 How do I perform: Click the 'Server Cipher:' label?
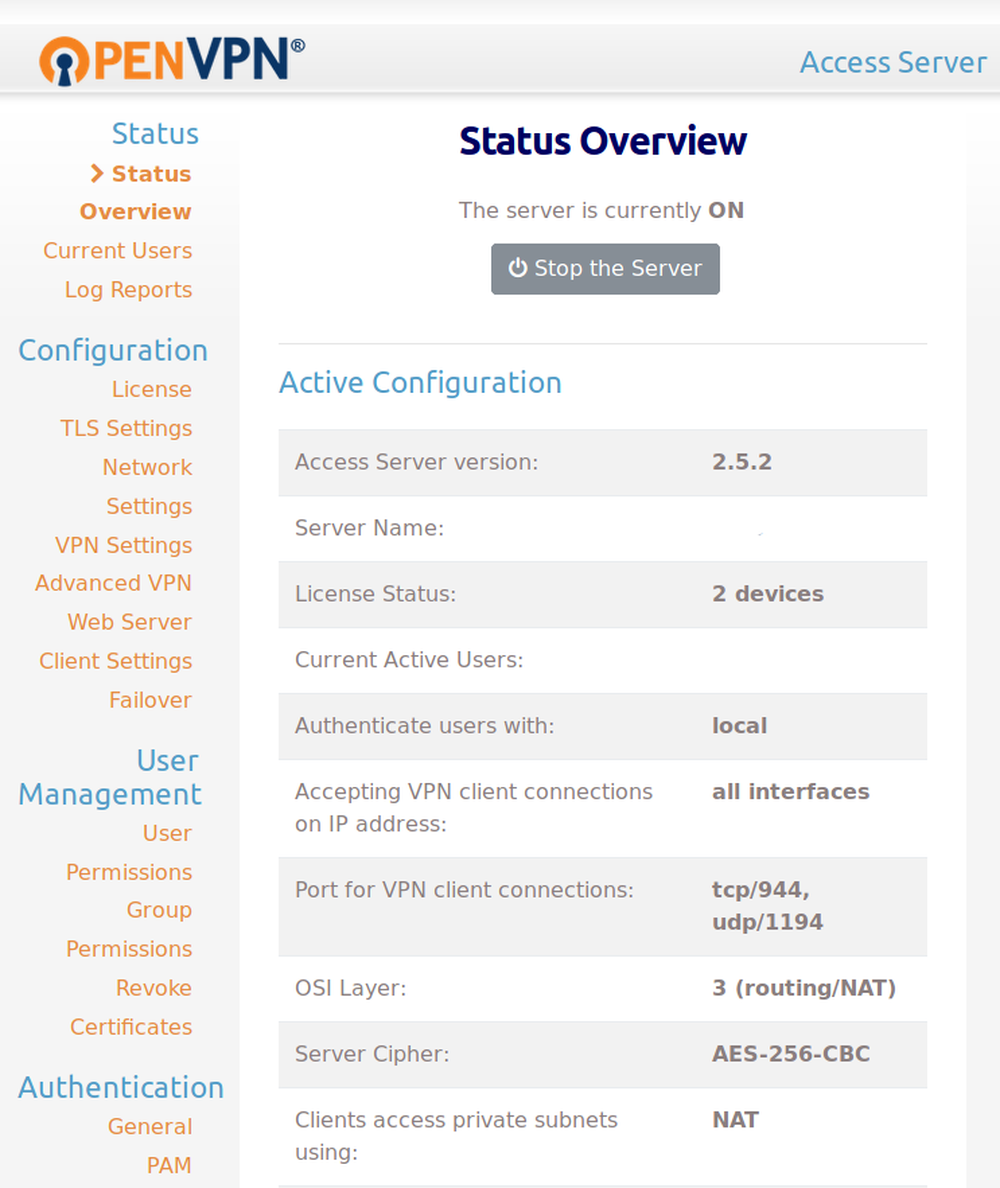click(x=372, y=1054)
